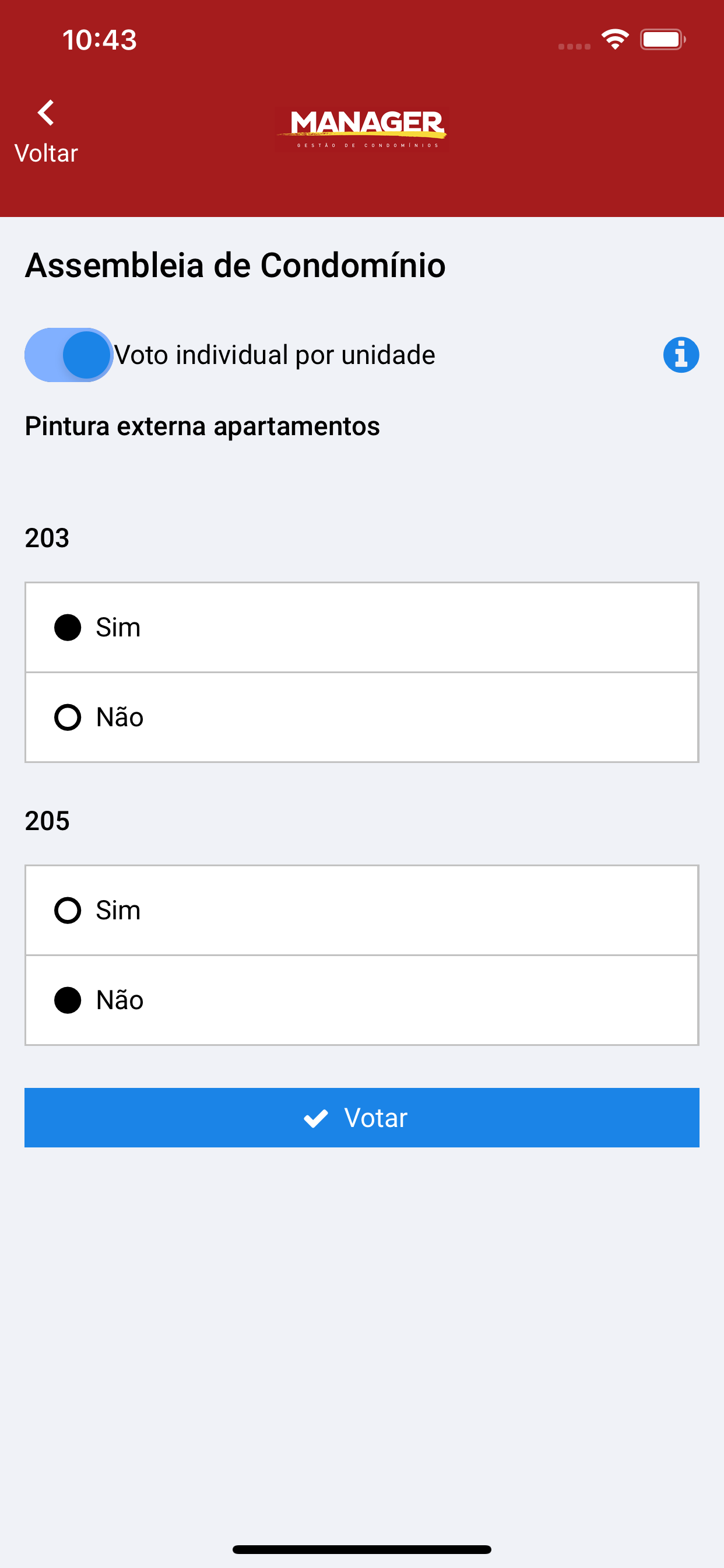The image size is (724, 1568).
Task: Tap the 203 unit label
Action: (x=47, y=538)
